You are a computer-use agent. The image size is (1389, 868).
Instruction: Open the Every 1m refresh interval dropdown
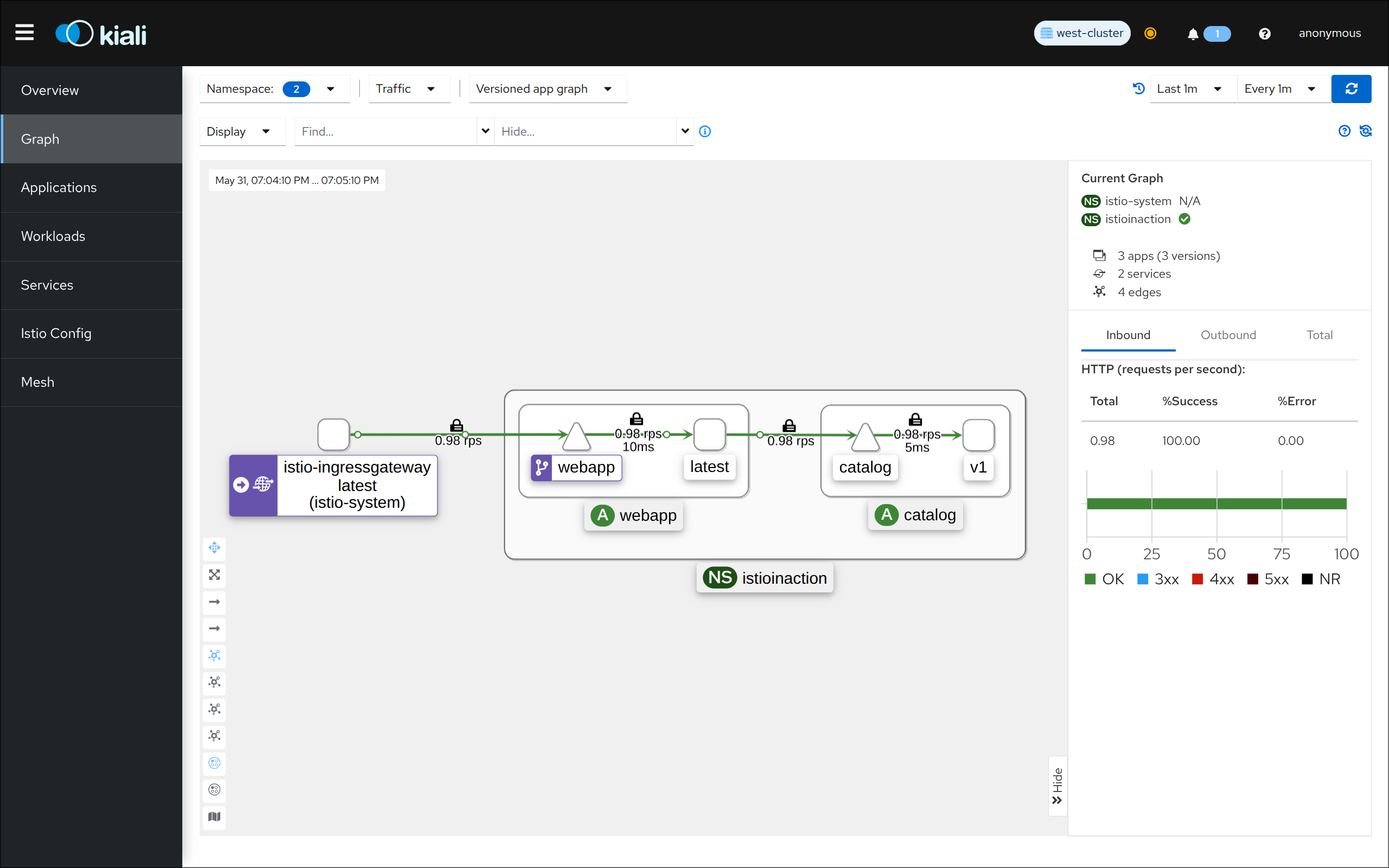pos(1284,89)
